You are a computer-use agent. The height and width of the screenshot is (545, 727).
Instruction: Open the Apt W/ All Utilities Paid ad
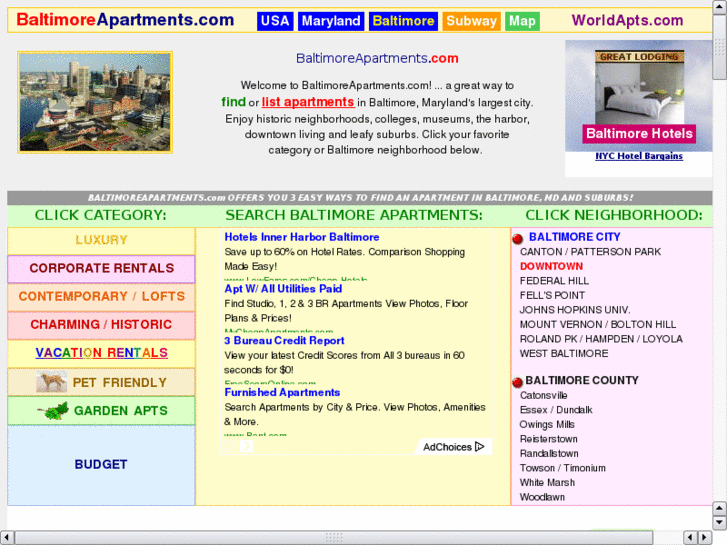283,289
